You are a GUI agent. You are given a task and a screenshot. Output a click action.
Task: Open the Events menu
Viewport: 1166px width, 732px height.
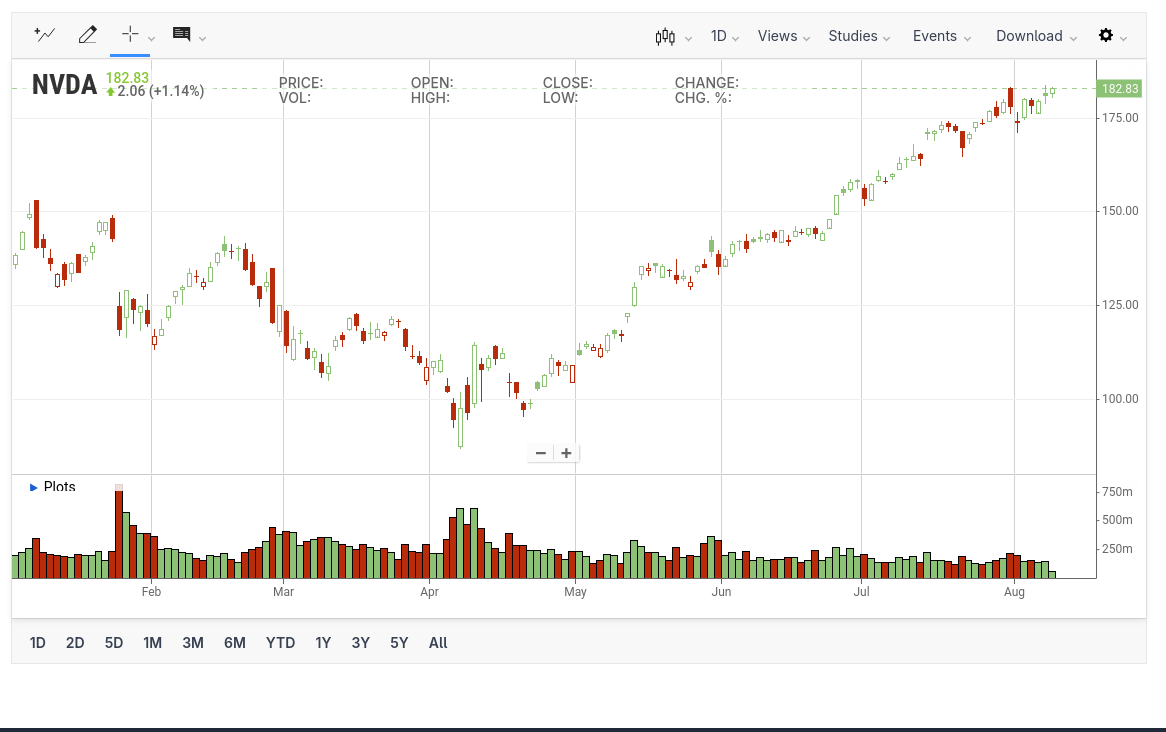[942, 36]
